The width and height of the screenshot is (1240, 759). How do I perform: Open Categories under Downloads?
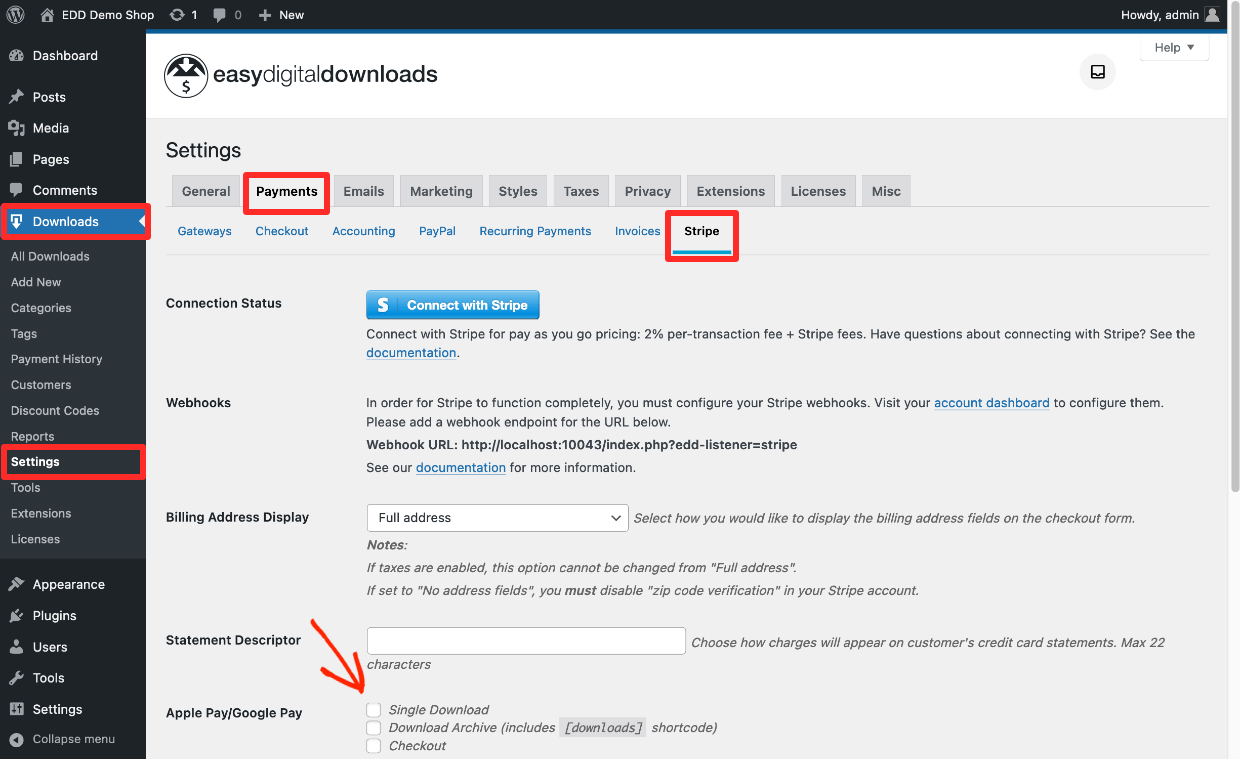(41, 308)
